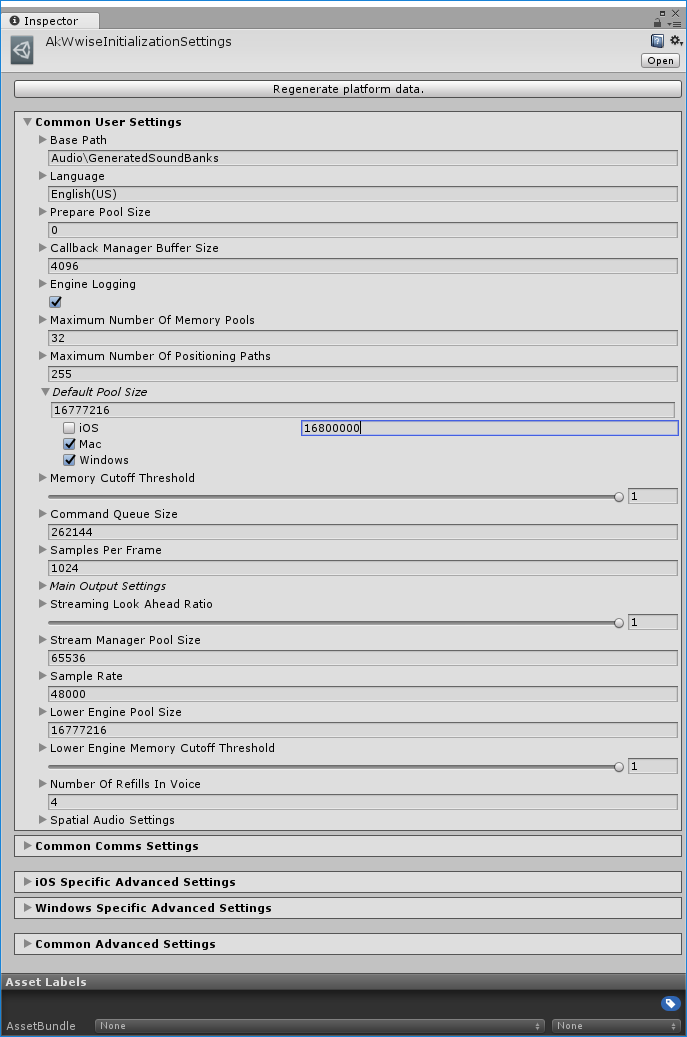
Task: Select the Inspector tab
Action: point(50,21)
